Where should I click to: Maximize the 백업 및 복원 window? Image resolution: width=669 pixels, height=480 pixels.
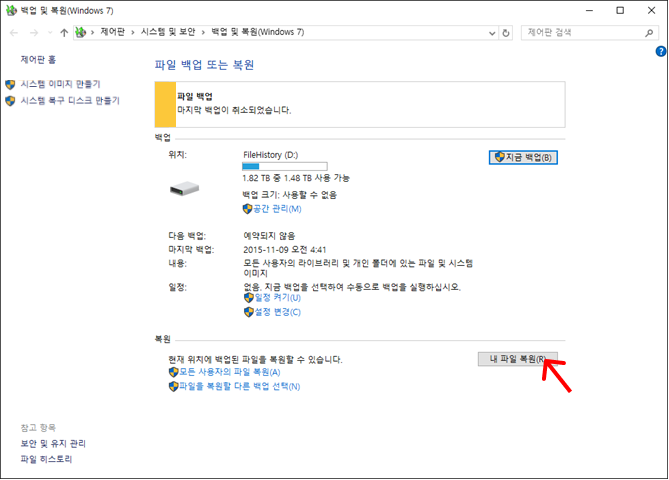[x=620, y=10]
